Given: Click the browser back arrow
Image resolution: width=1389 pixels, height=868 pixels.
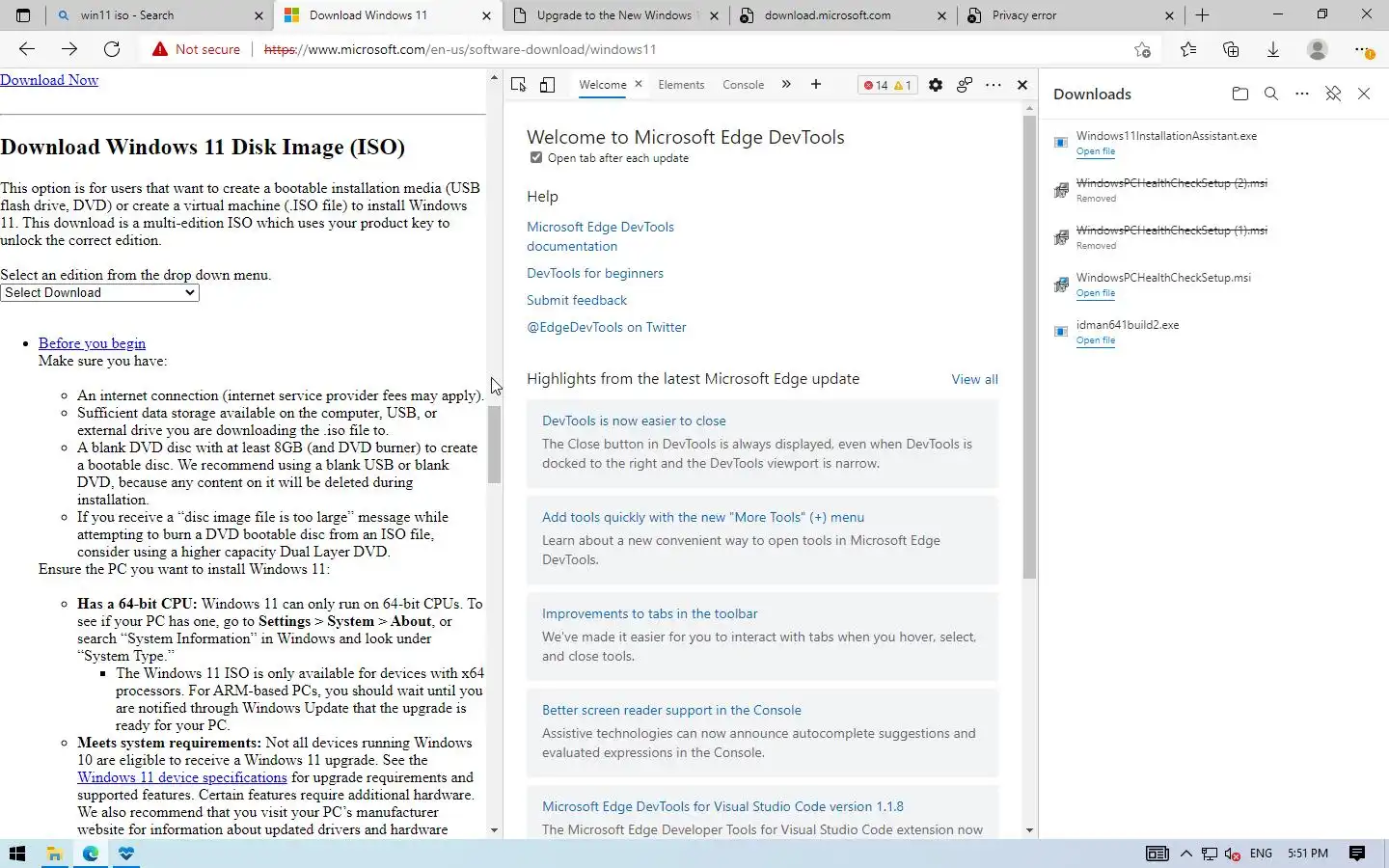Looking at the screenshot, I should pyautogui.click(x=27, y=49).
